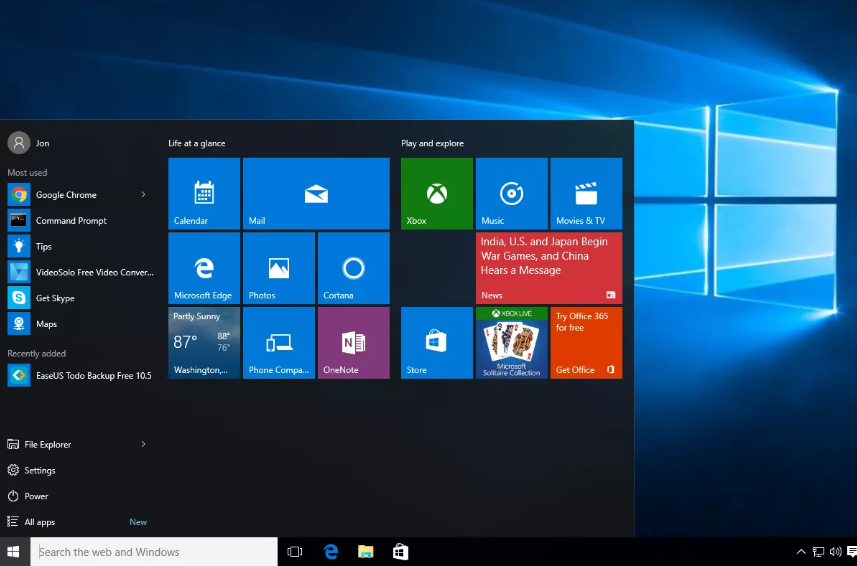Click the Windows Start button

pyautogui.click(x=14, y=552)
